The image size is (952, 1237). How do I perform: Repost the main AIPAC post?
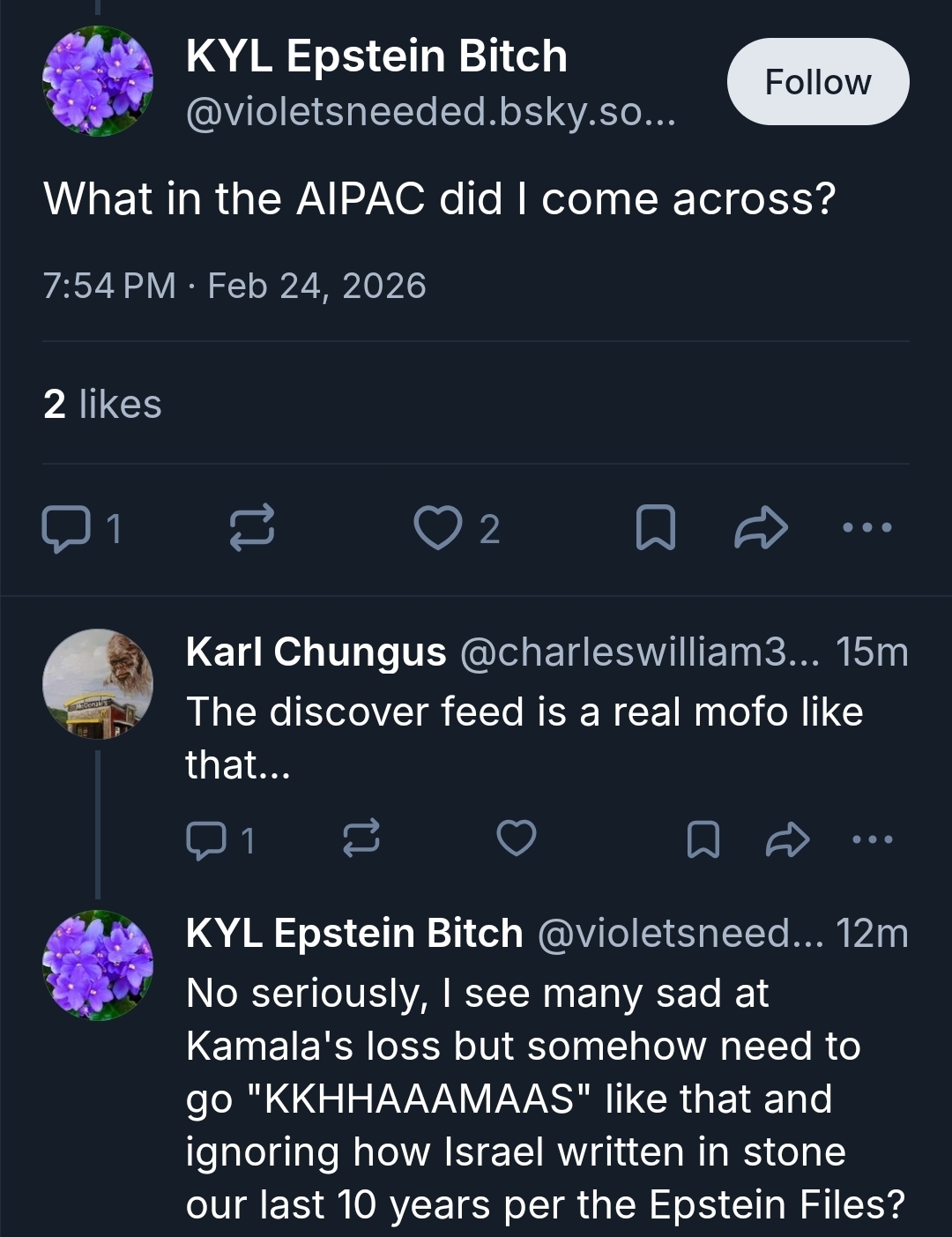point(252,528)
